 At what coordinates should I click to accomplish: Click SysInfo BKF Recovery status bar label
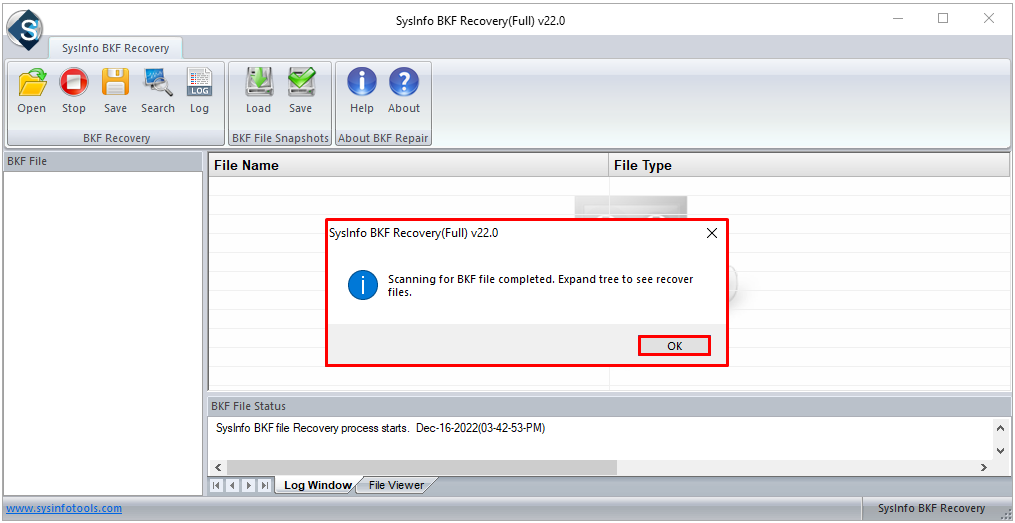pyautogui.click(x=931, y=508)
